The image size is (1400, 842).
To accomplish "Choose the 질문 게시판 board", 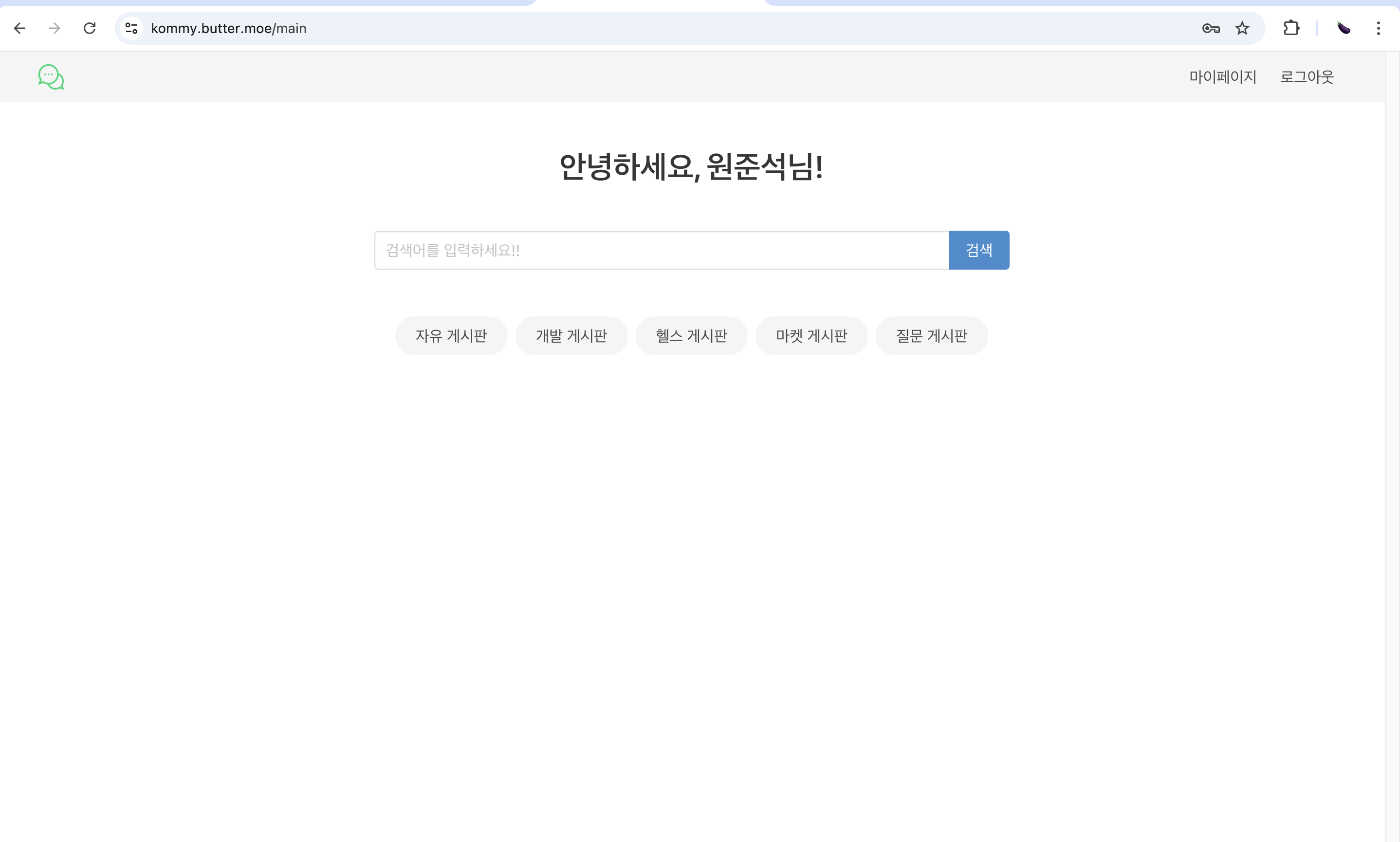I will point(931,336).
